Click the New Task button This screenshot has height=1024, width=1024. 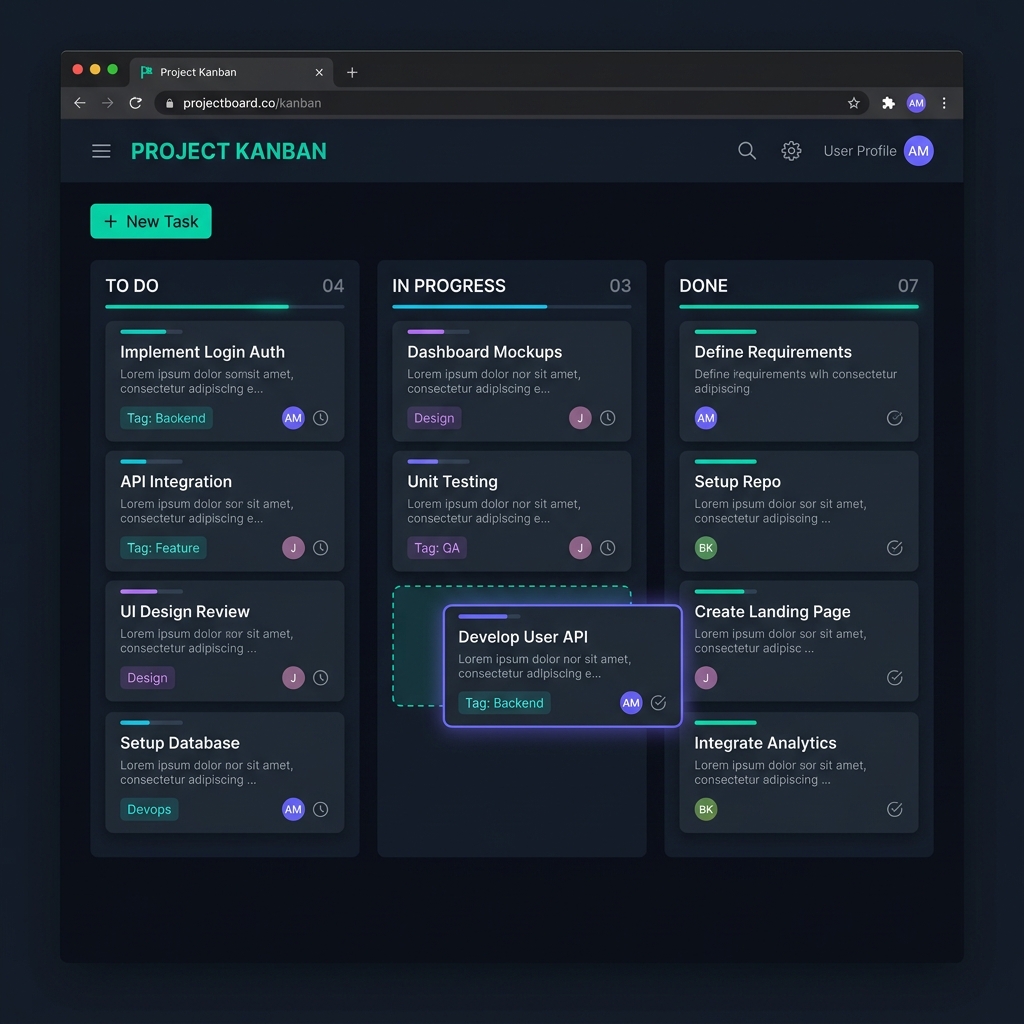[151, 221]
